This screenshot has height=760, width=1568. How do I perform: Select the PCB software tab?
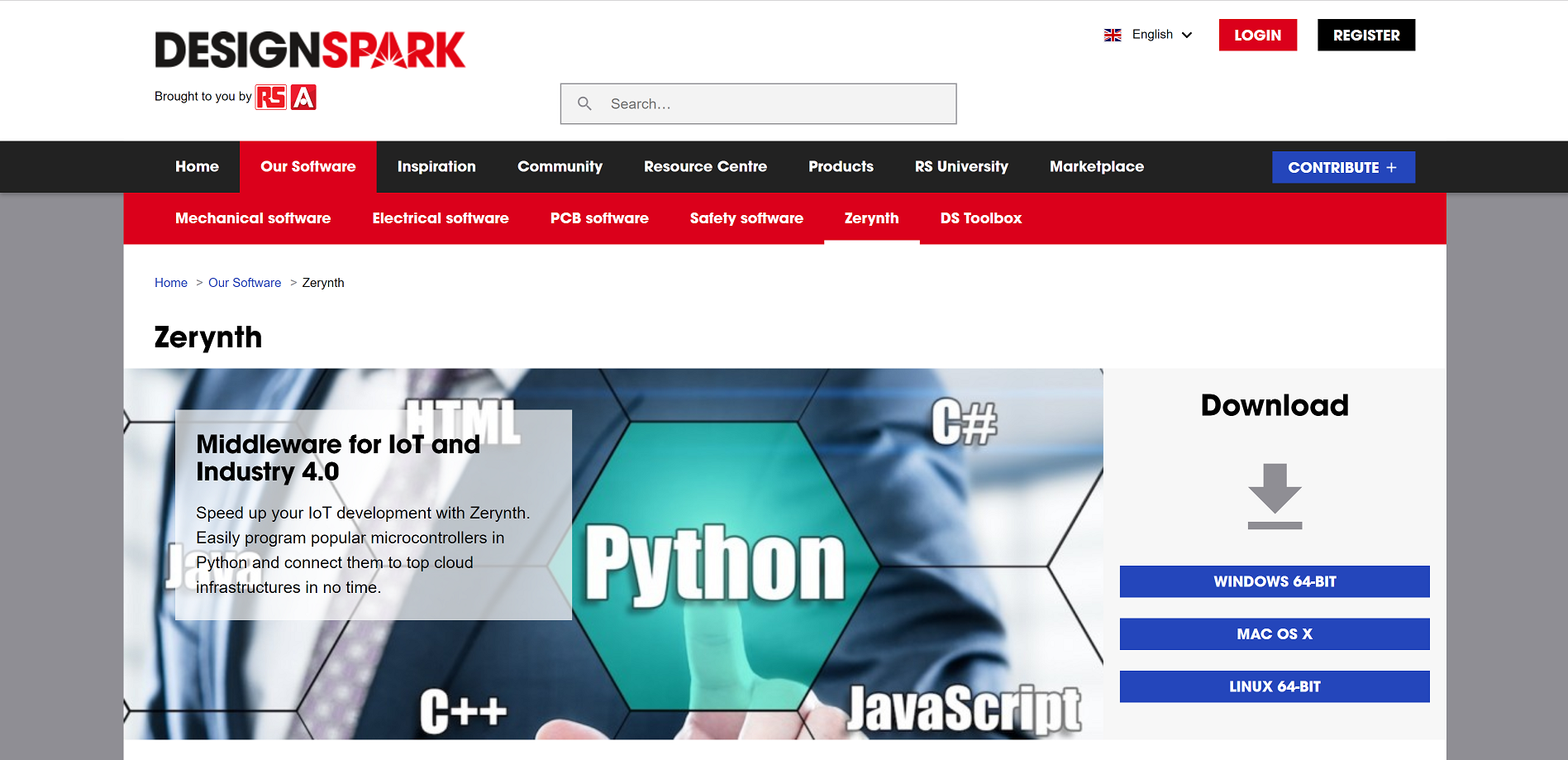coord(599,218)
